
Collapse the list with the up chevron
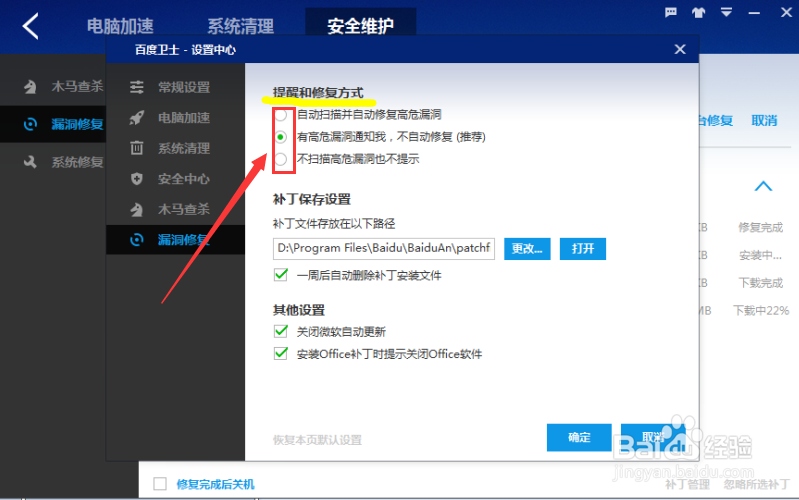pyautogui.click(x=763, y=186)
